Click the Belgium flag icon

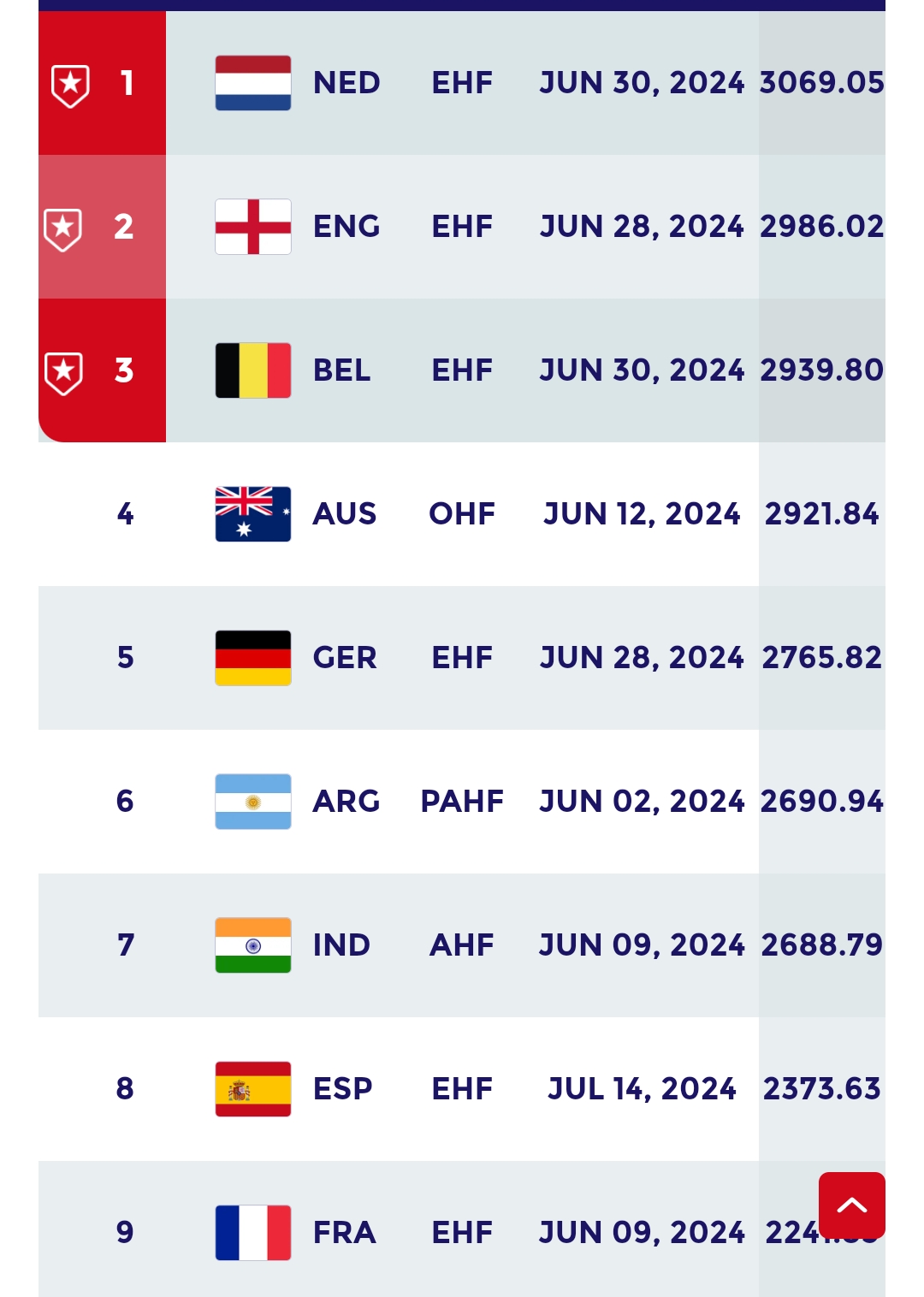pyautogui.click(x=252, y=370)
